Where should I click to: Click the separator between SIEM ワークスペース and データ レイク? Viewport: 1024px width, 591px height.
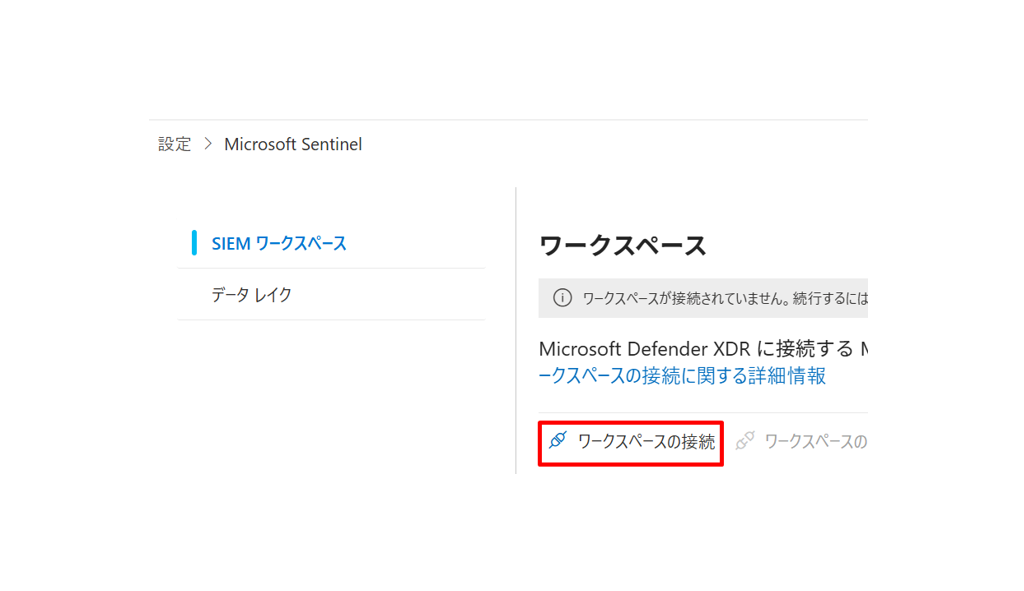coord(331,268)
